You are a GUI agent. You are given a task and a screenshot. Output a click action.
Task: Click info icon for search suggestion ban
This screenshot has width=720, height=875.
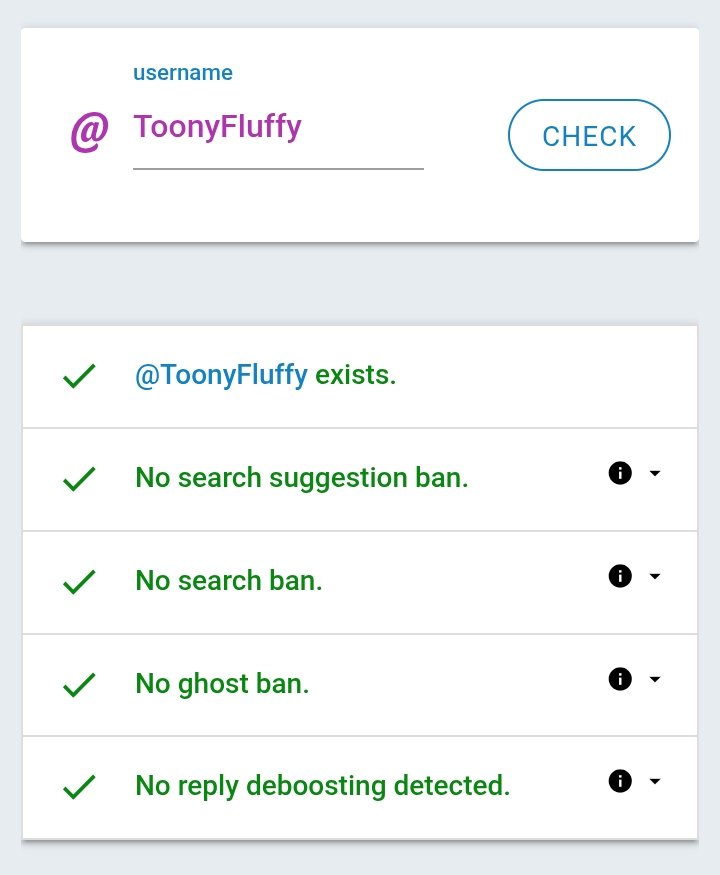click(620, 473)
